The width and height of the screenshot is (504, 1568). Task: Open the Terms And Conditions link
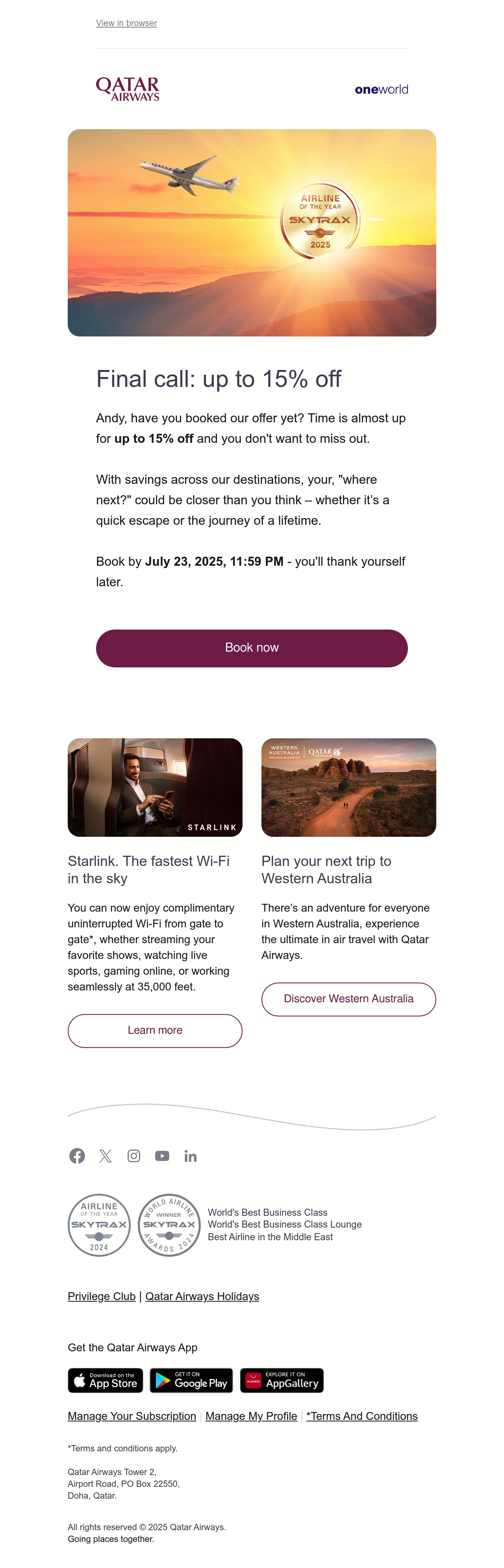click(x=362, y=1416)
